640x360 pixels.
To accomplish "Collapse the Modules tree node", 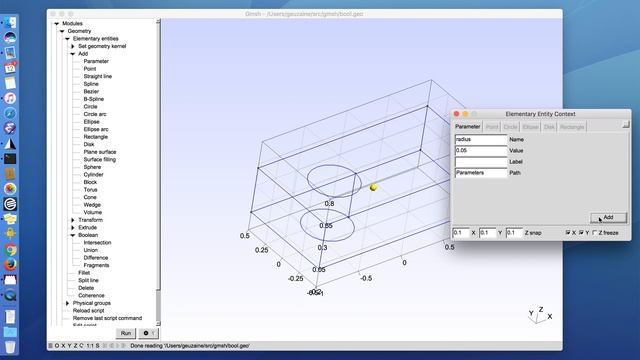I will click(x=57, y=24).
